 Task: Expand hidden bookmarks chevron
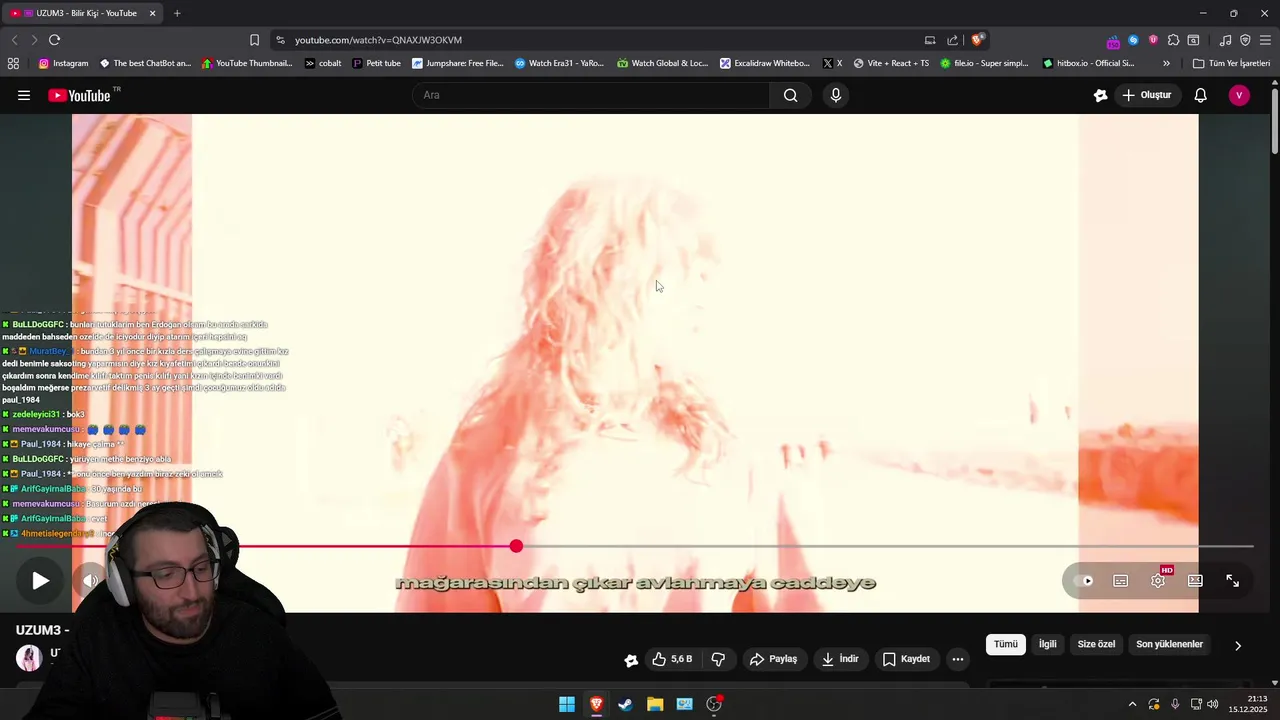pos(1166,63)
